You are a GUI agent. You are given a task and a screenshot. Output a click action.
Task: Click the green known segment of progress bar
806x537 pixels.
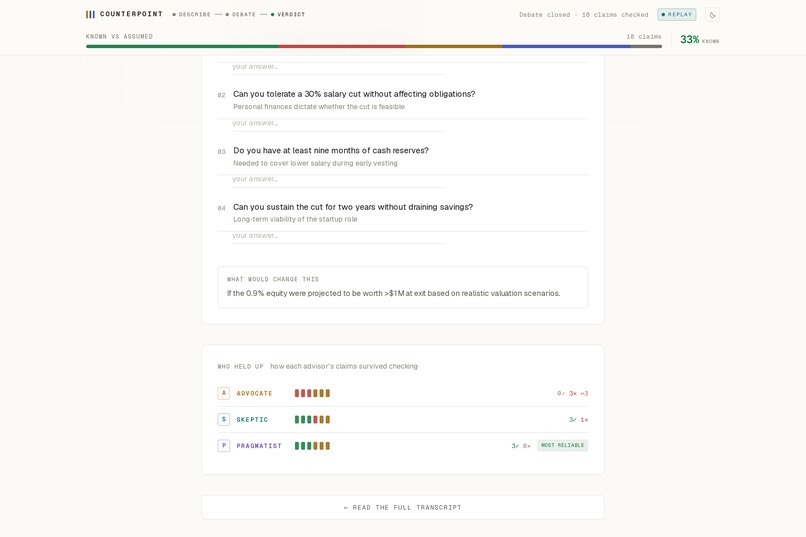pos(182,46)
